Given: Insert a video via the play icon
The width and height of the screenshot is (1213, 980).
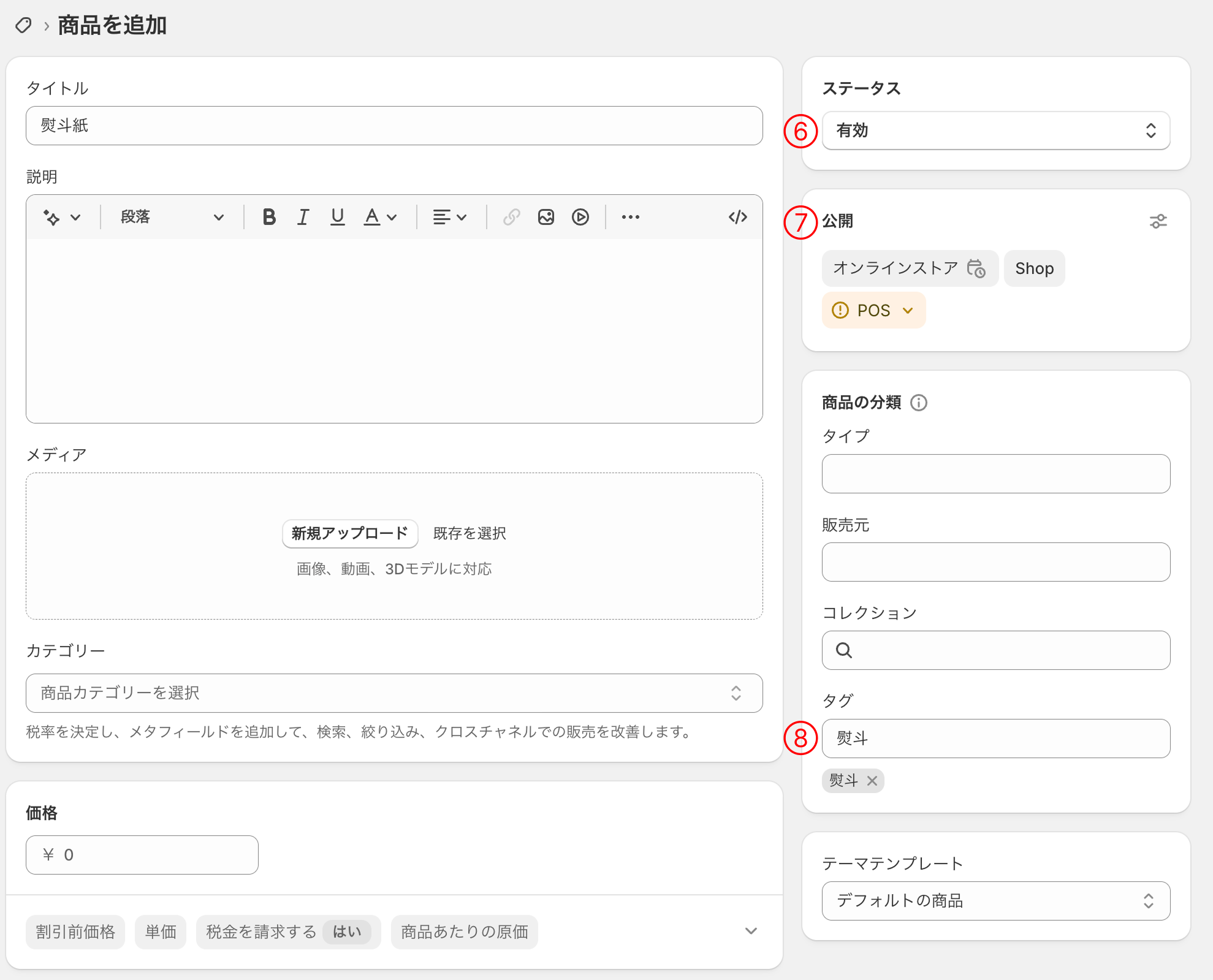Looking at the screenshot, I should [x=580, y=217].
